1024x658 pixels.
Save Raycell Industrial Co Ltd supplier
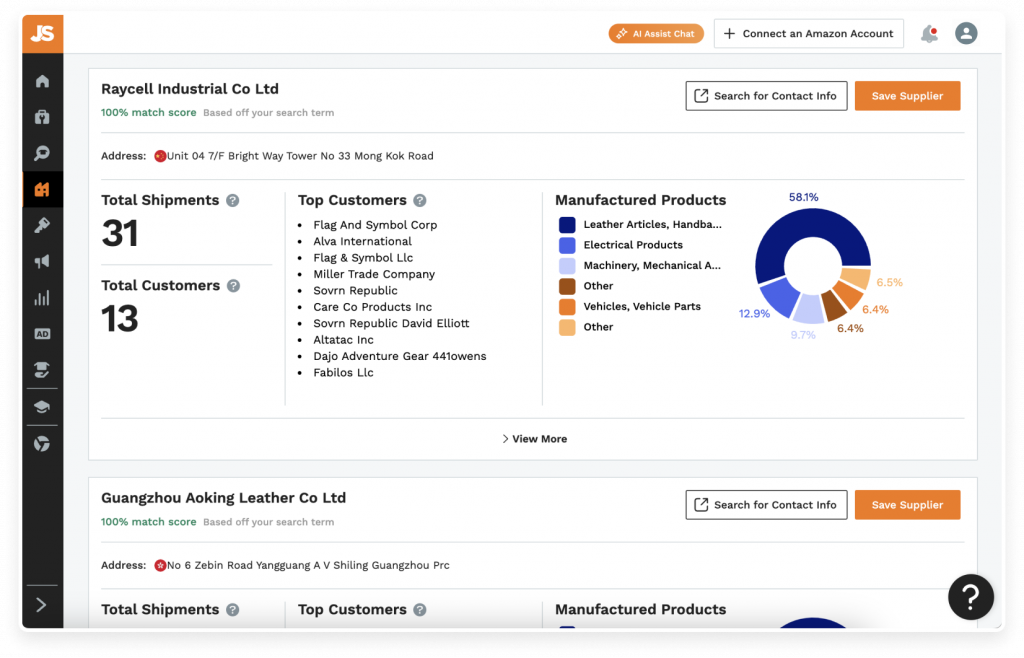tap(907, 96)
